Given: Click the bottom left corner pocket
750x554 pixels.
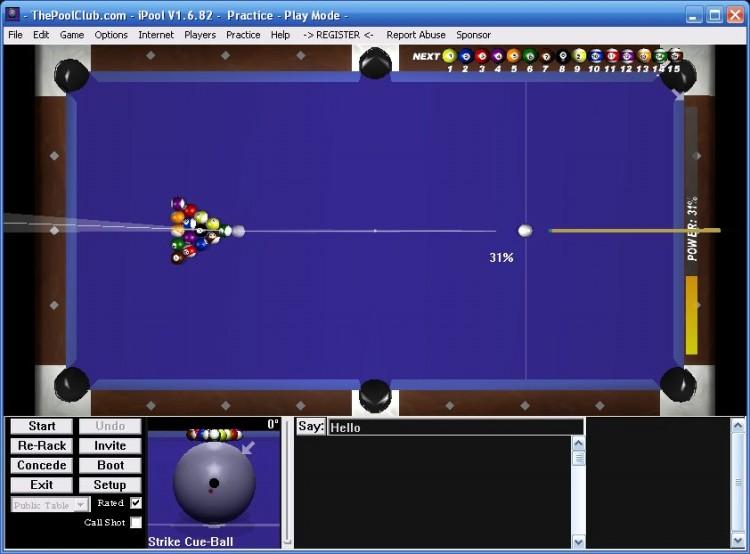Looking at the screenshot, I should click(71, 384).
